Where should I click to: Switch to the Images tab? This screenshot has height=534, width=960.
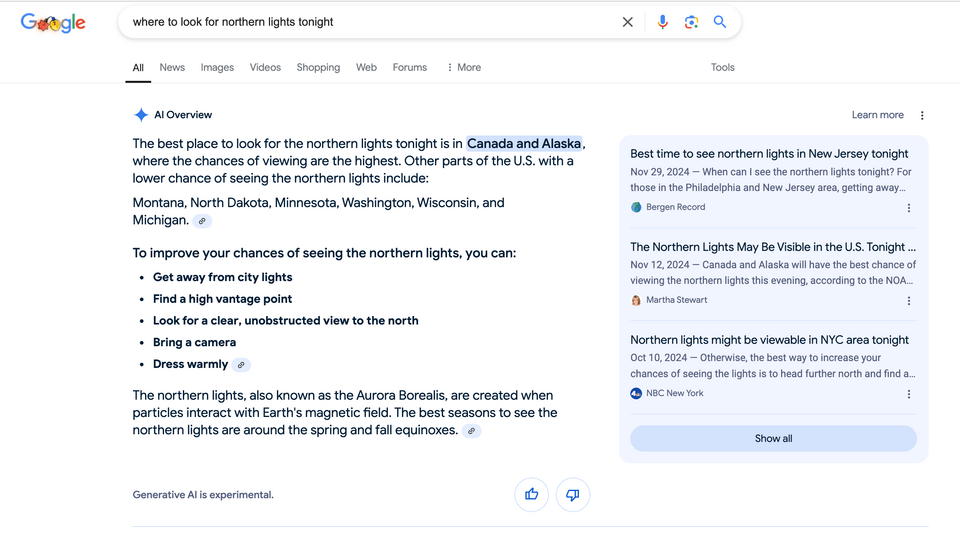pyautogui.click(x=217, y=67)
